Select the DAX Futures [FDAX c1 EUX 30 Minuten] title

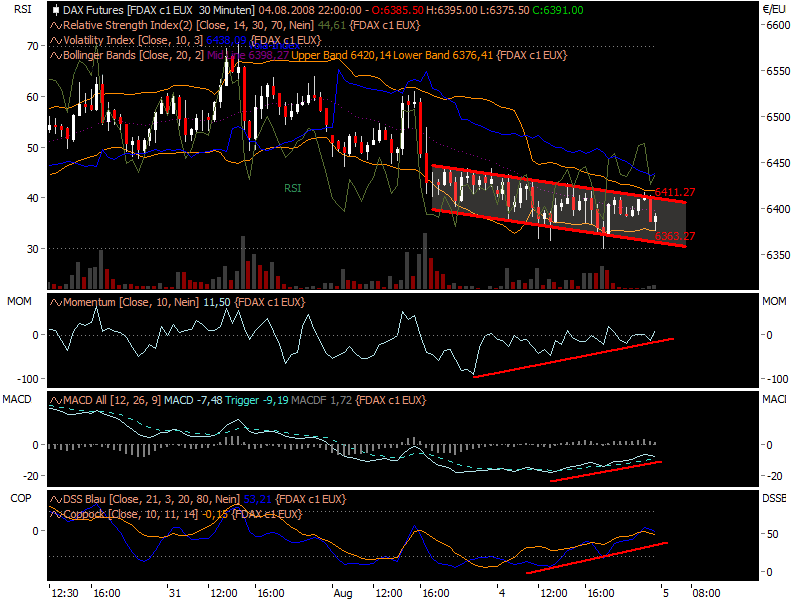(x=159, y=10)
